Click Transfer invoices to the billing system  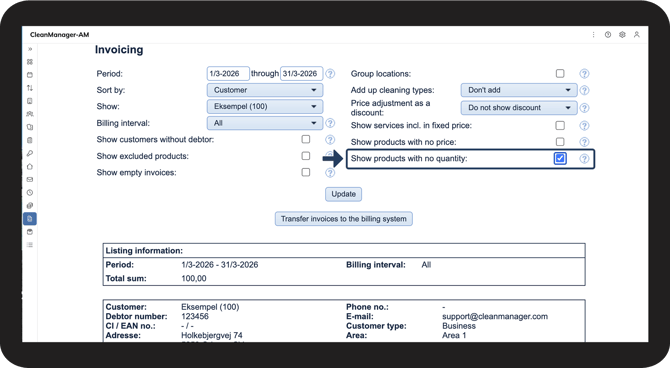point(344,219)
